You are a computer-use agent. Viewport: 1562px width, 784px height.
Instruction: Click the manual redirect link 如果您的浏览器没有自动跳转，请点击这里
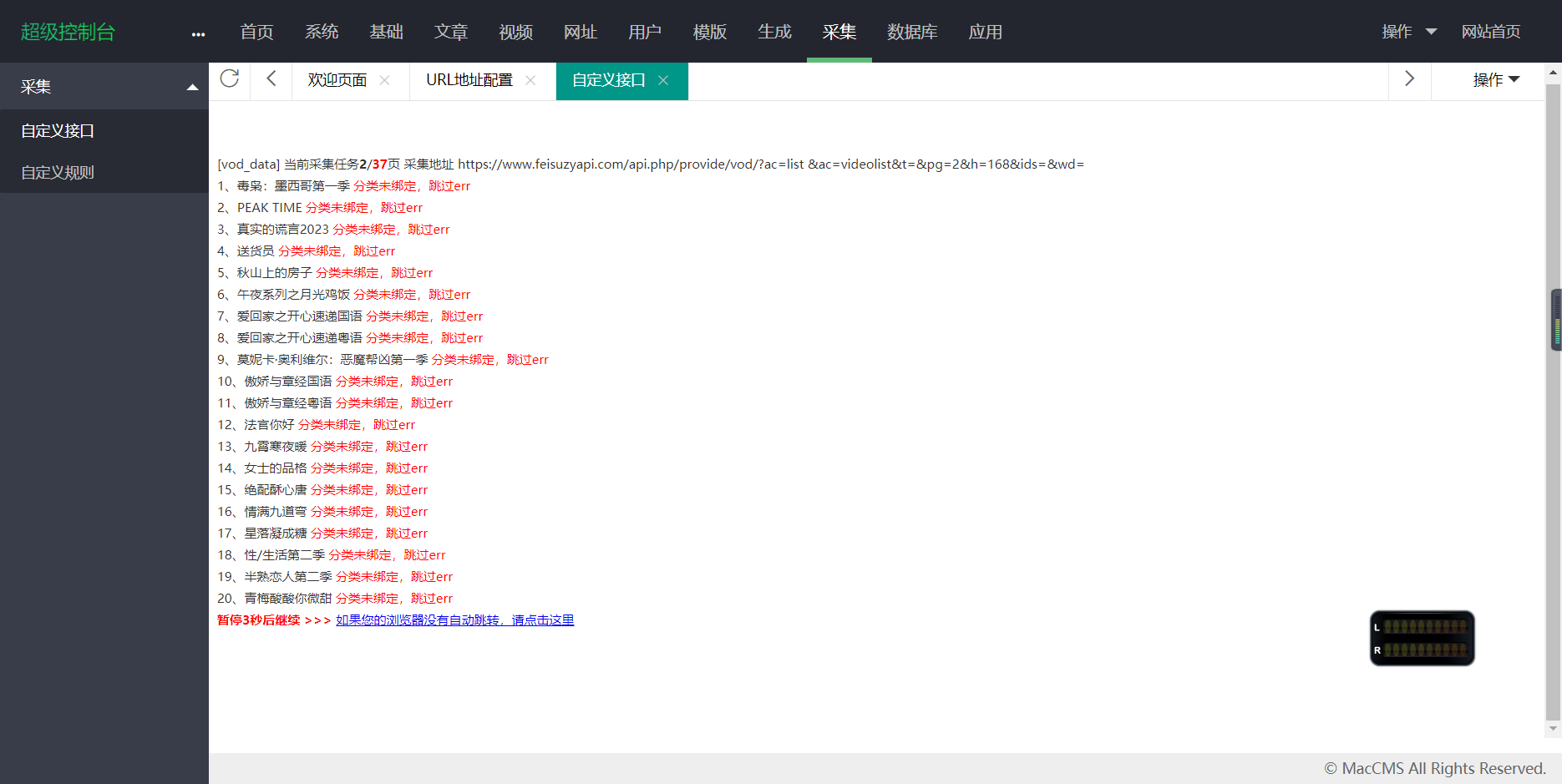[x=454, y=620]
